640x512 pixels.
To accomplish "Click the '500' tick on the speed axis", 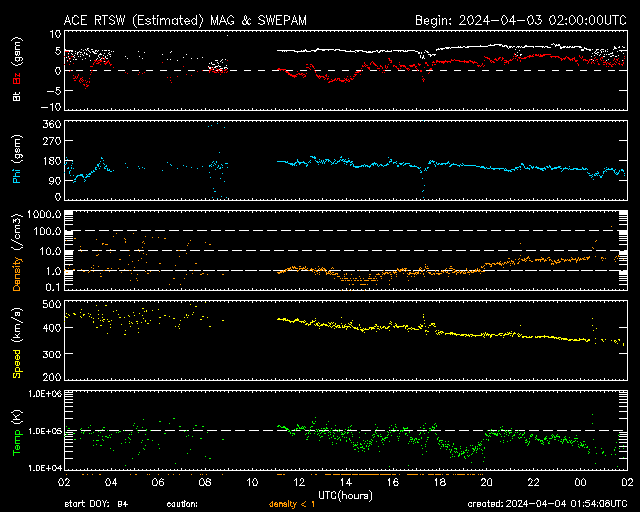I will coord(52,305).
